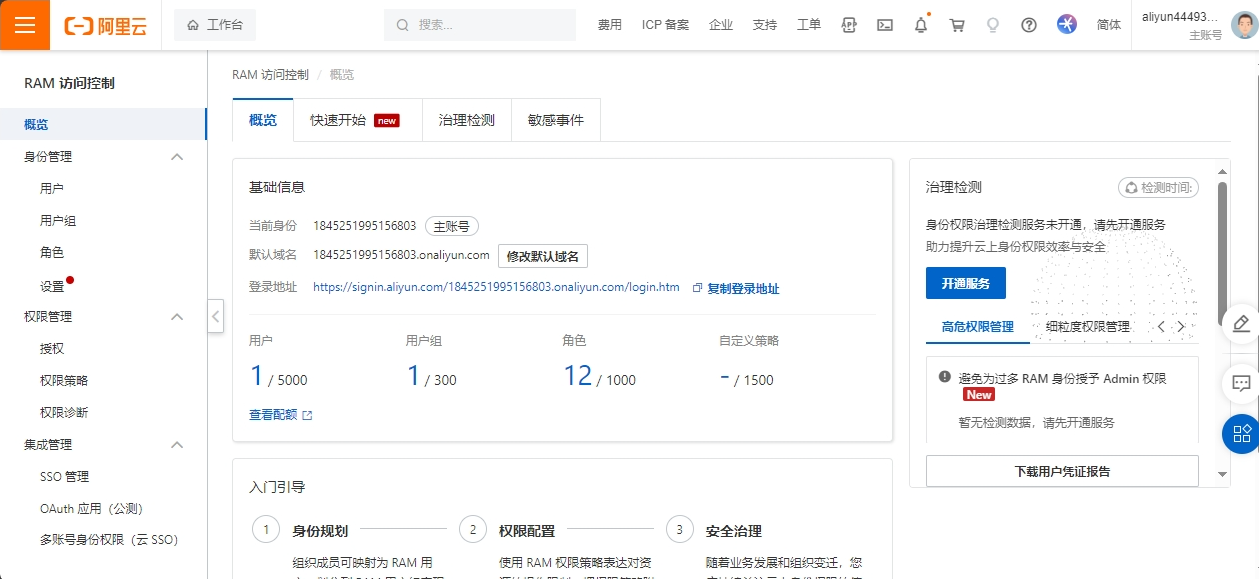This screenshot has width=1259, height=579.
Task: Open the hamburger navigation menu
Action: [25, 25]
